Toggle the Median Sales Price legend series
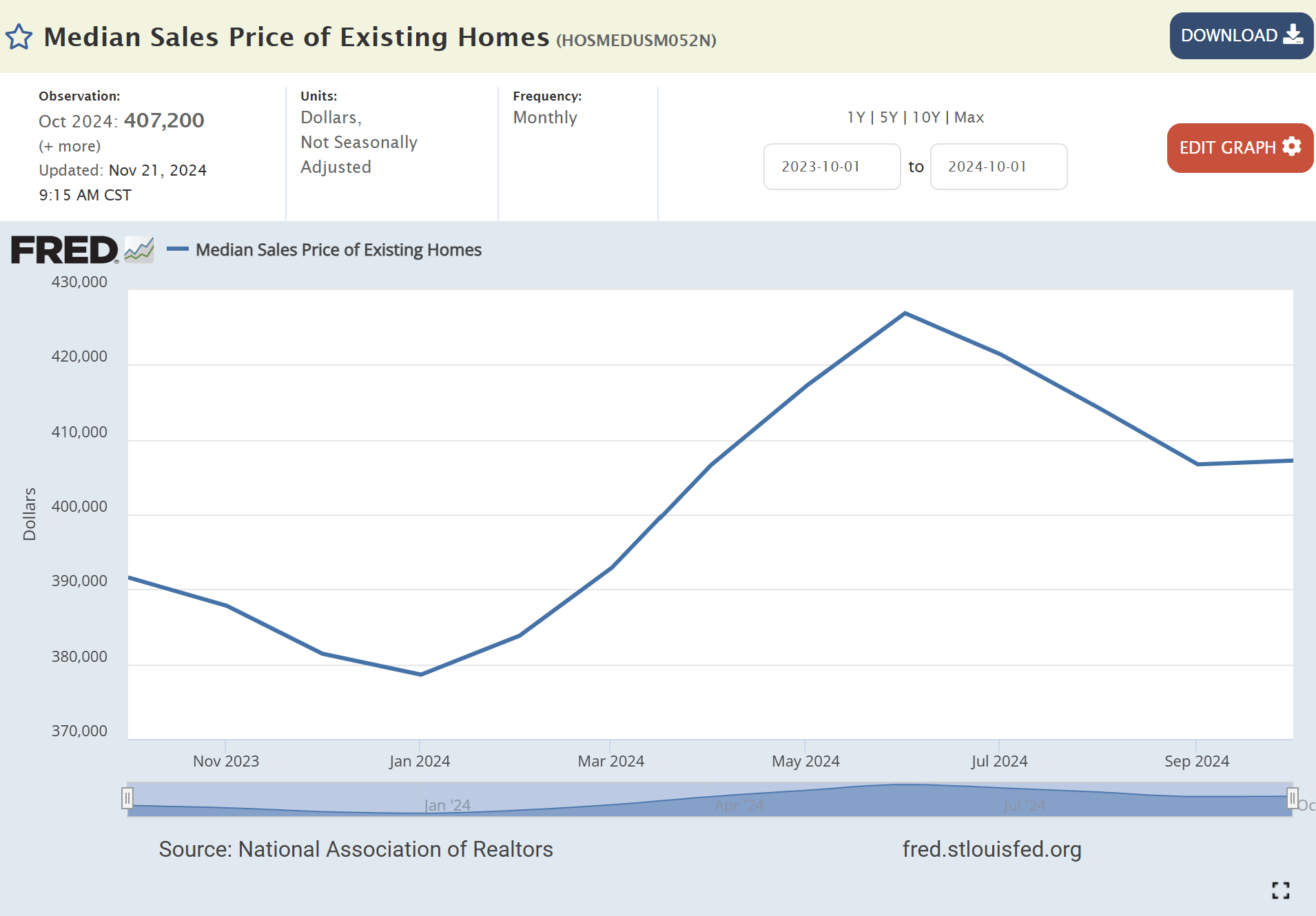Image resolution: width=1316 pixels, height=916 pixels. [338, 250]
